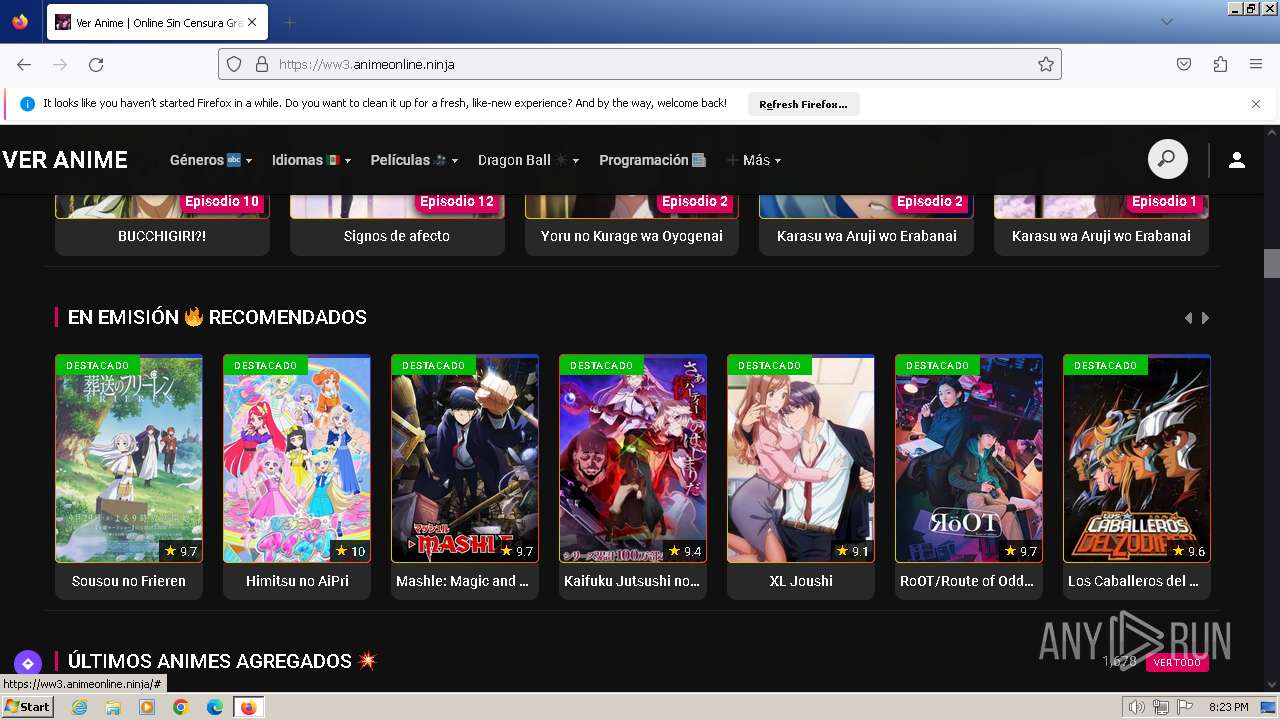Open tracking protection shield icon
This screenshot has height=720, width=1280.
coord(234,64)
